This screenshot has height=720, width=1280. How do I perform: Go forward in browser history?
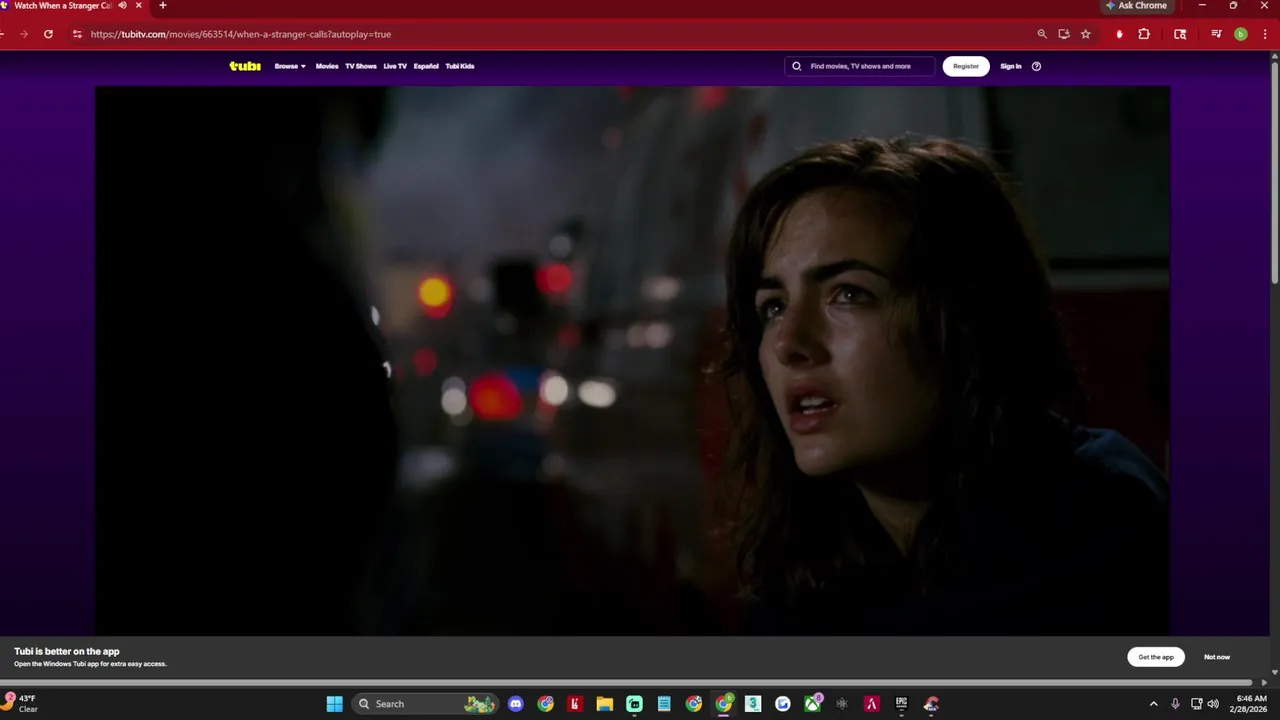pyautogui.click(x=24, y=34)
